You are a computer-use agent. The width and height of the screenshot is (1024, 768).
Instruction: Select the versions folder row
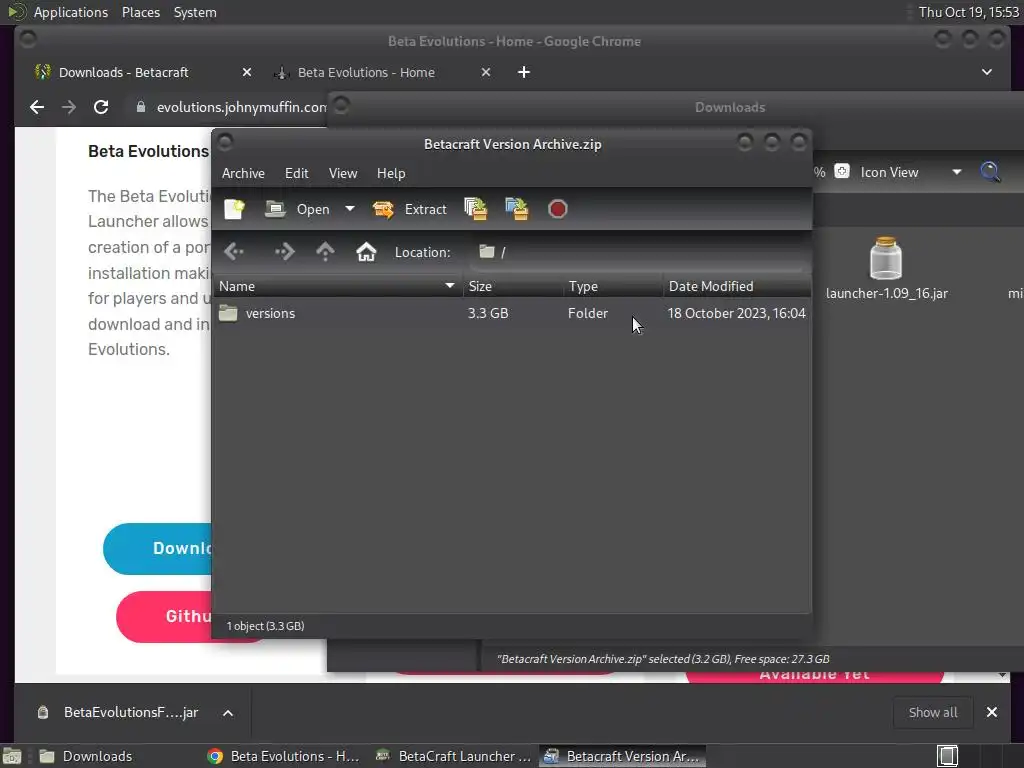tap(512, 313)
